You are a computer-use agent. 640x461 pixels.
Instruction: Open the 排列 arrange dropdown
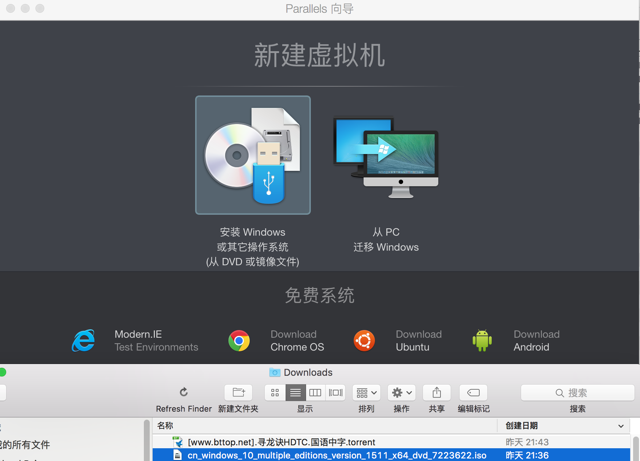pyautogui.click(x=367, y=392)
